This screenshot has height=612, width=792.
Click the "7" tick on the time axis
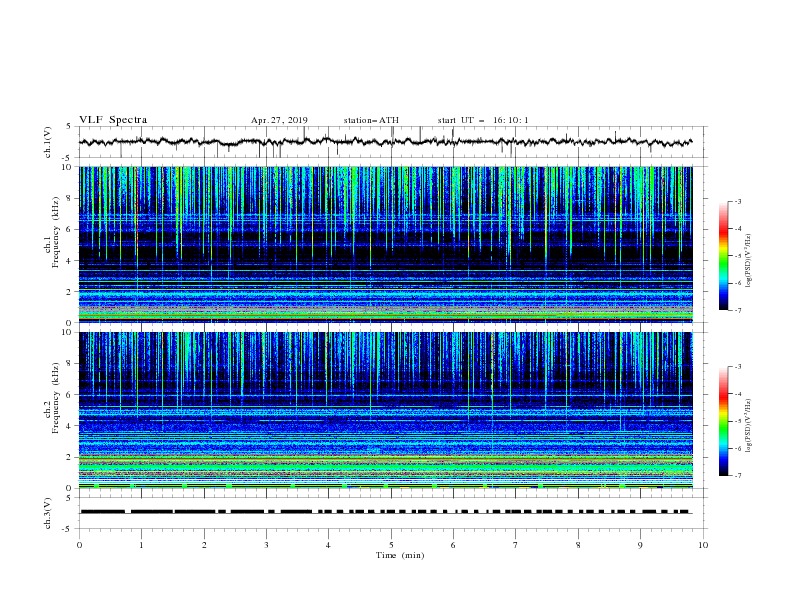516,545
